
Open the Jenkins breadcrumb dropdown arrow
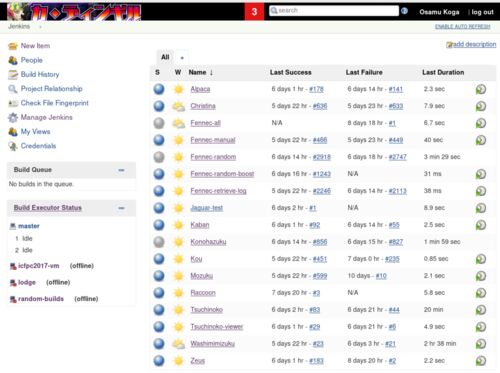[40, 27]
